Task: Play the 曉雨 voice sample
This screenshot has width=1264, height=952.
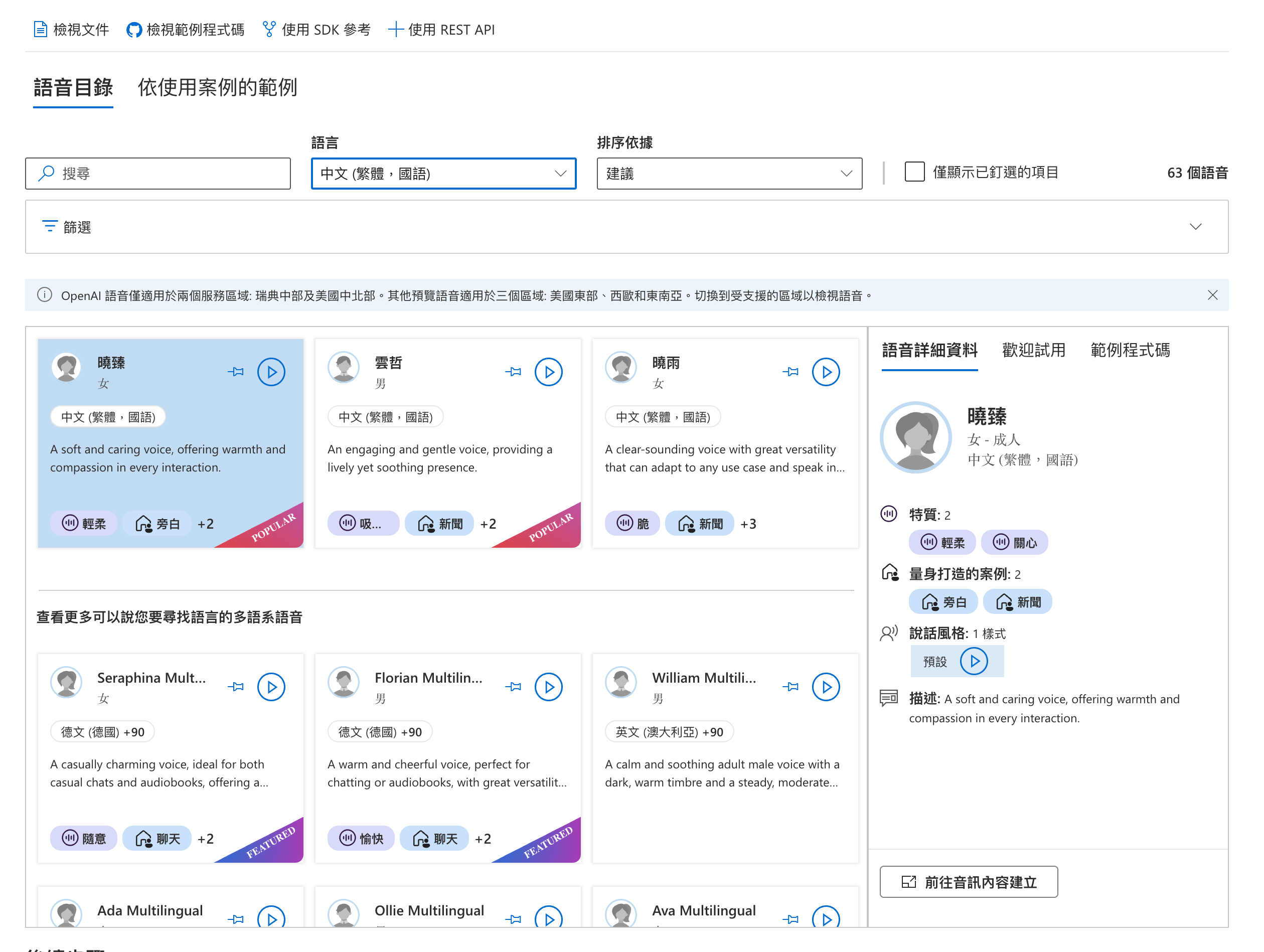Action: [825, 372]
